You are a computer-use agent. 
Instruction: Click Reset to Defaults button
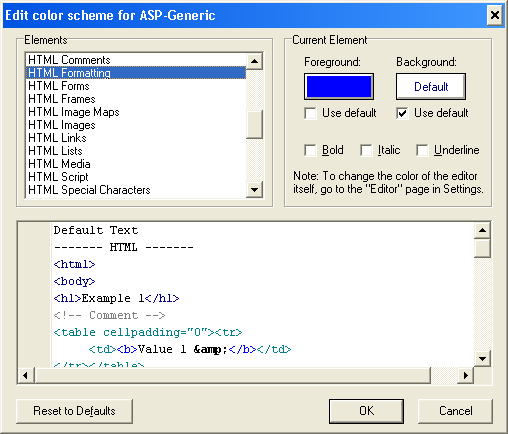[74, 411]
